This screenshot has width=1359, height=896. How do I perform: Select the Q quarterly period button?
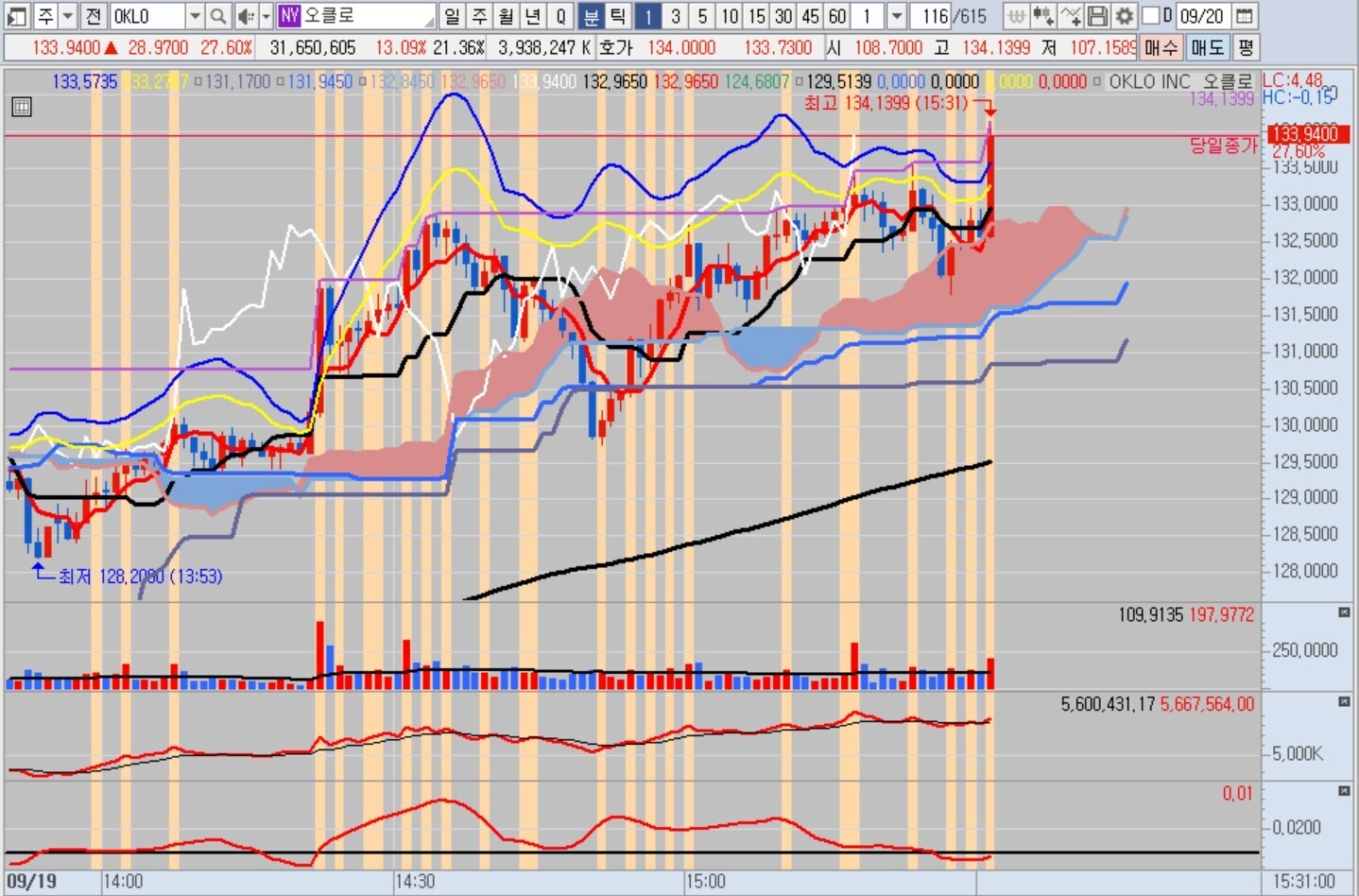[x=560, y=16]
